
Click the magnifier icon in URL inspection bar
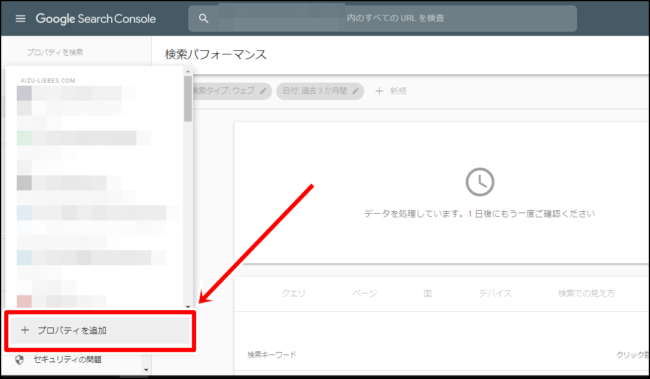point(203,18)
